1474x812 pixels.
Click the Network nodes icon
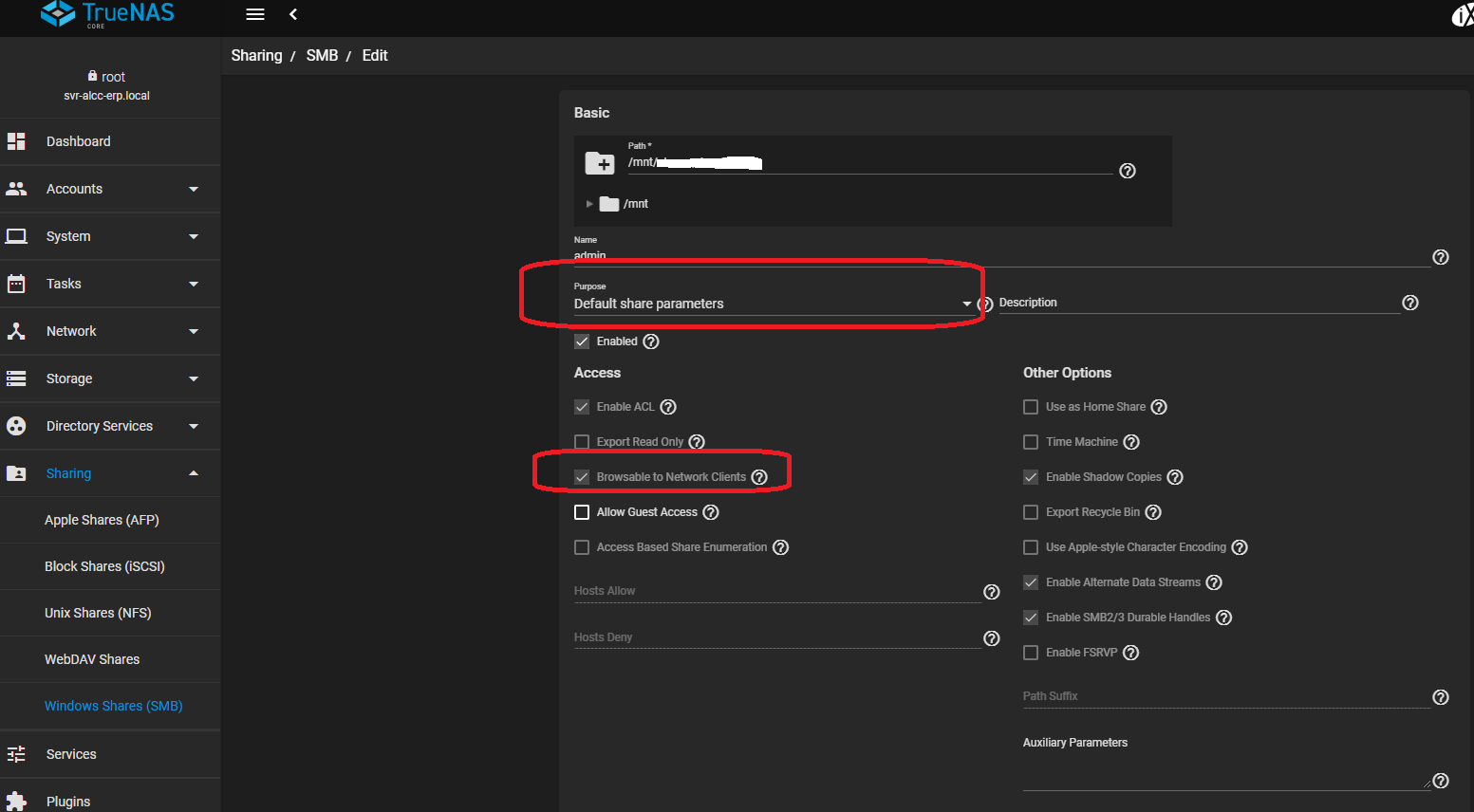(x=16, y=331)
